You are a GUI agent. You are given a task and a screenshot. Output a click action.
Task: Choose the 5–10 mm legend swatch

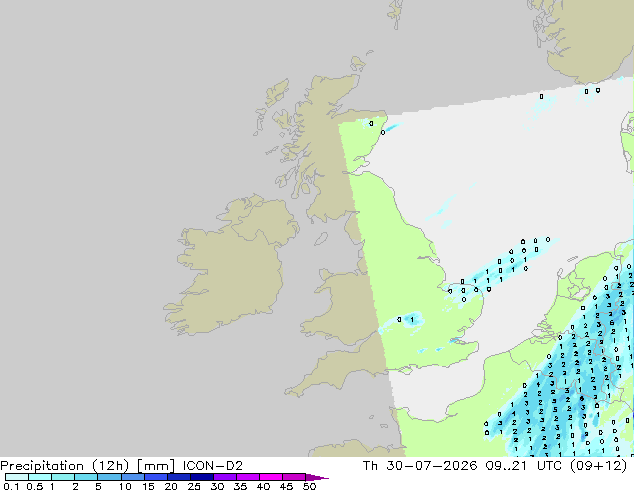pos(109,477)
